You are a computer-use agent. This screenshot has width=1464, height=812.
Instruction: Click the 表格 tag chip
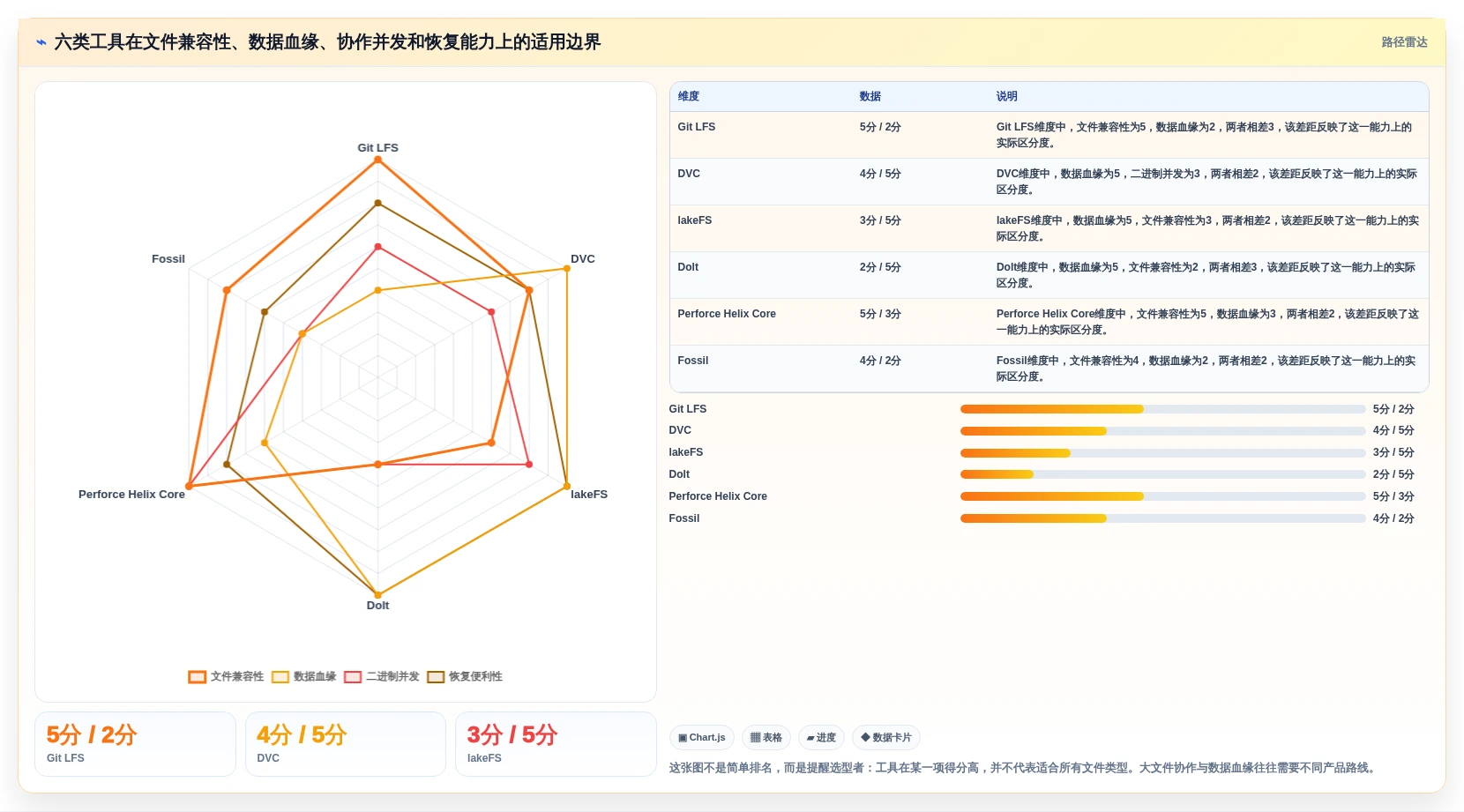(x=766, y=737)
